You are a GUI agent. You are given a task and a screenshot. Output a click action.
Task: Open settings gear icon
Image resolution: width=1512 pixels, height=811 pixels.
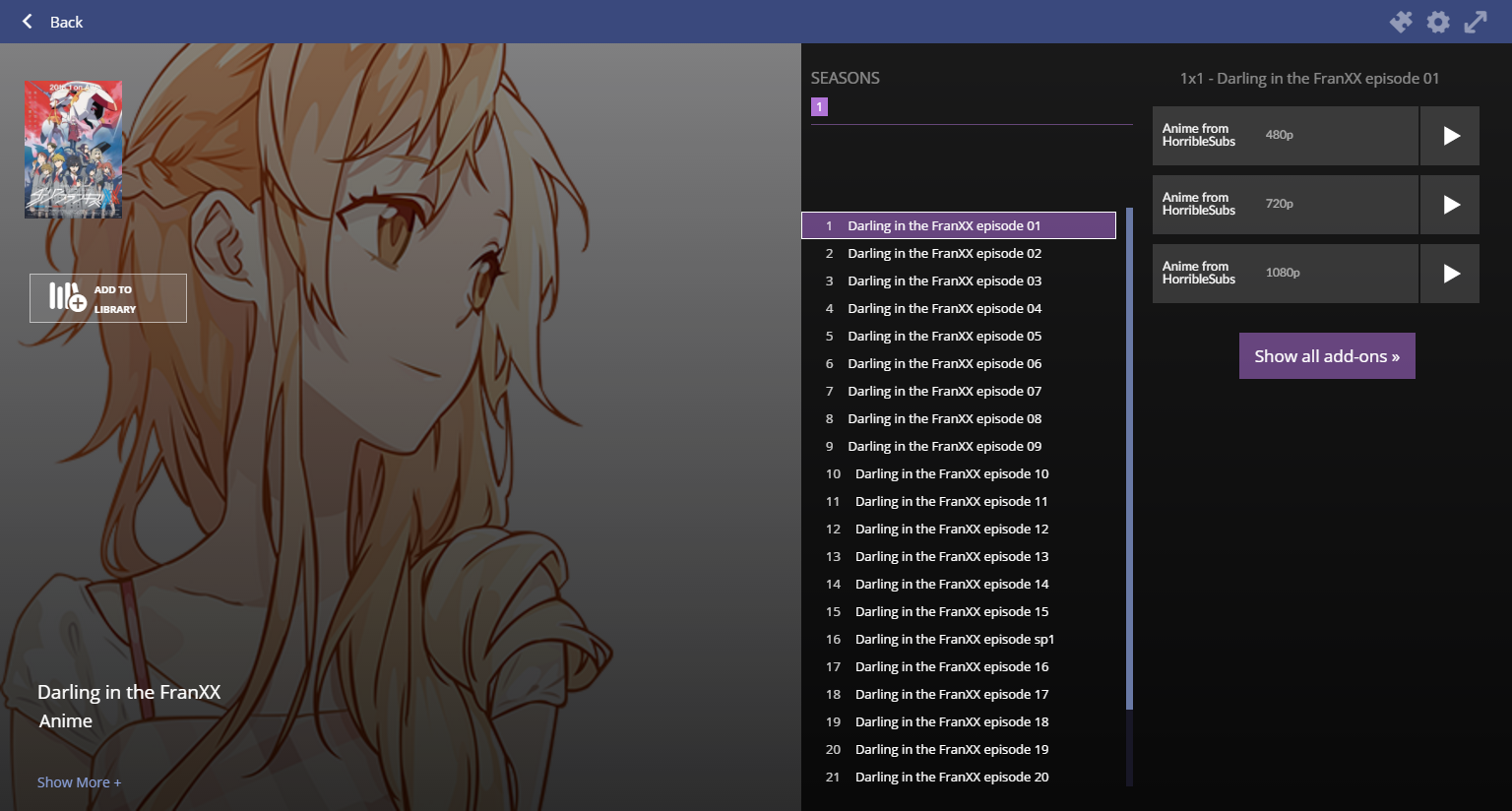1438,22
